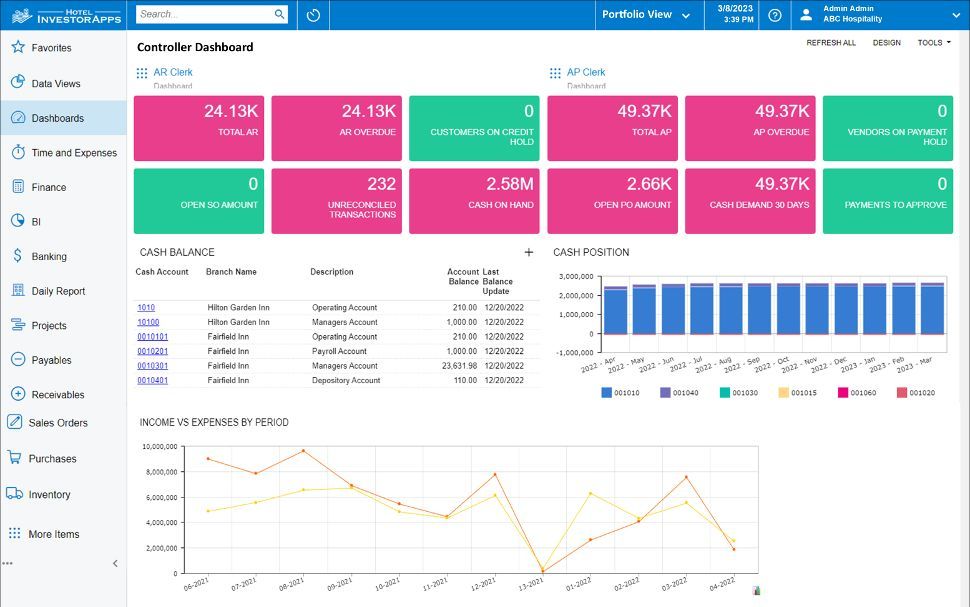Open cash account link 0010301
Viewport: 970px width, 607px height.
152,366
